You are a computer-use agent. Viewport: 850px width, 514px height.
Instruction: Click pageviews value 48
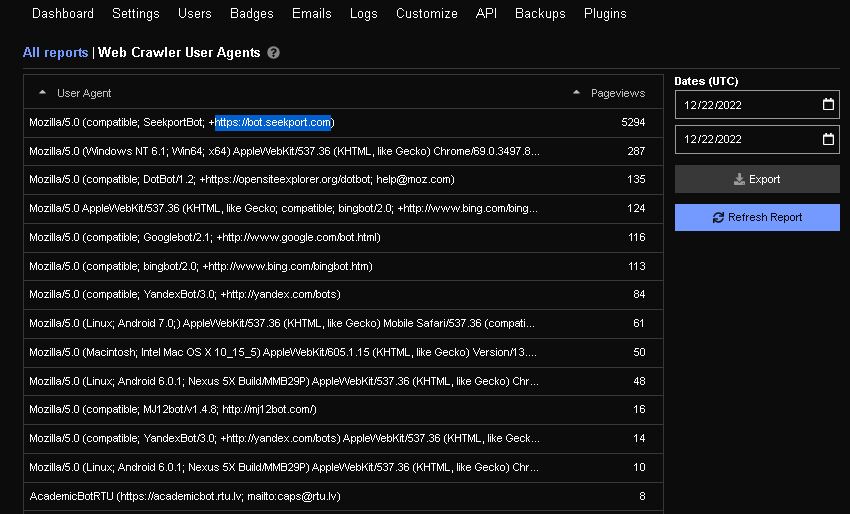point(639,381)
